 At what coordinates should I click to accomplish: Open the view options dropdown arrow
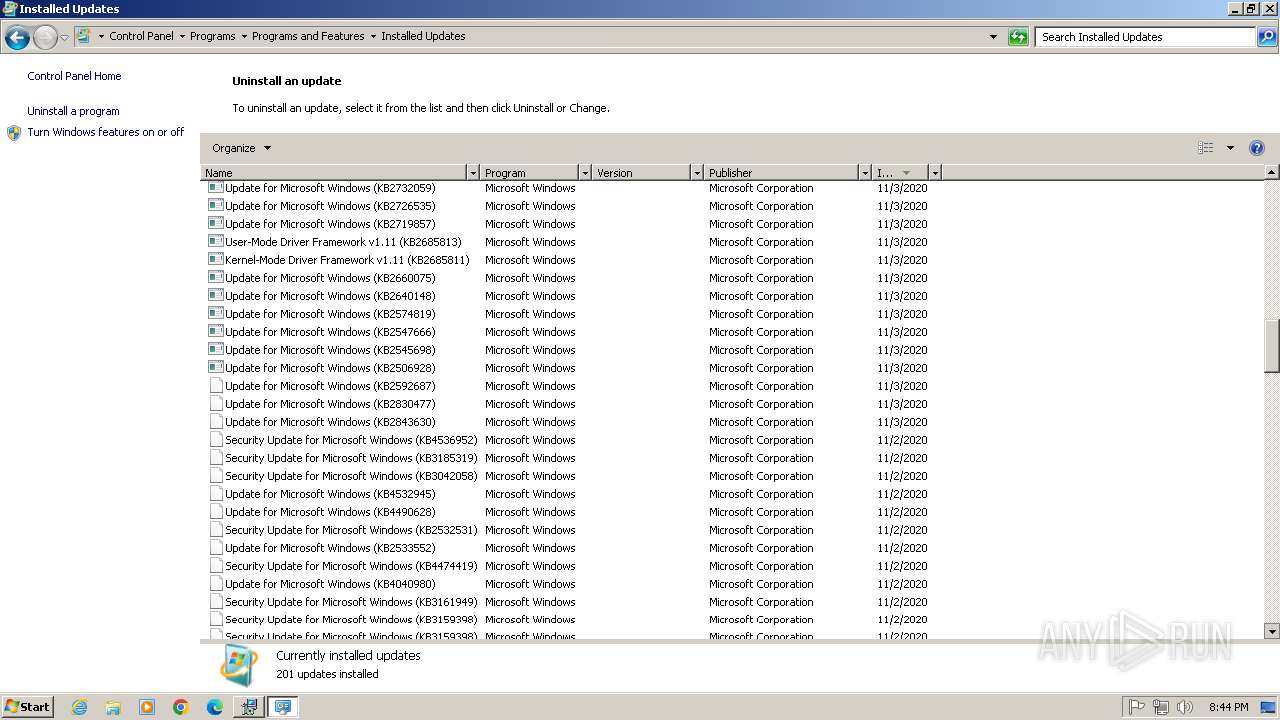[1230, 148]
